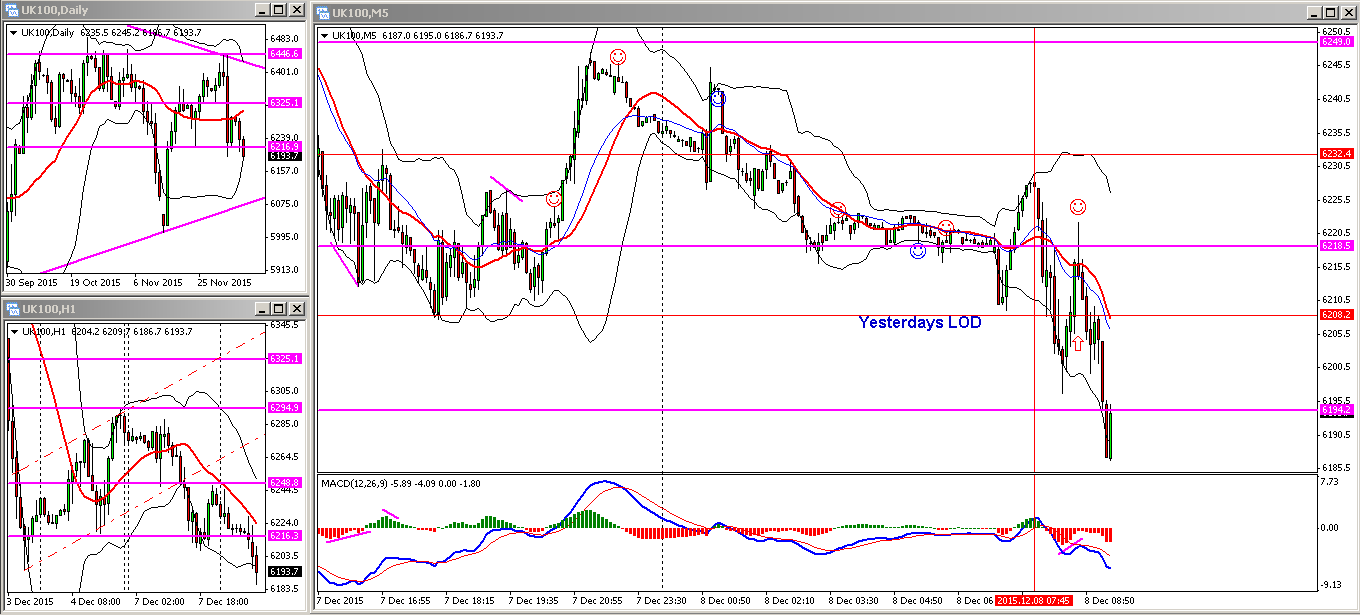This screenshot has height=615, width=1360.
Task: Click the 7.73 value on the MACD scale
Action: click(1330, 483)
